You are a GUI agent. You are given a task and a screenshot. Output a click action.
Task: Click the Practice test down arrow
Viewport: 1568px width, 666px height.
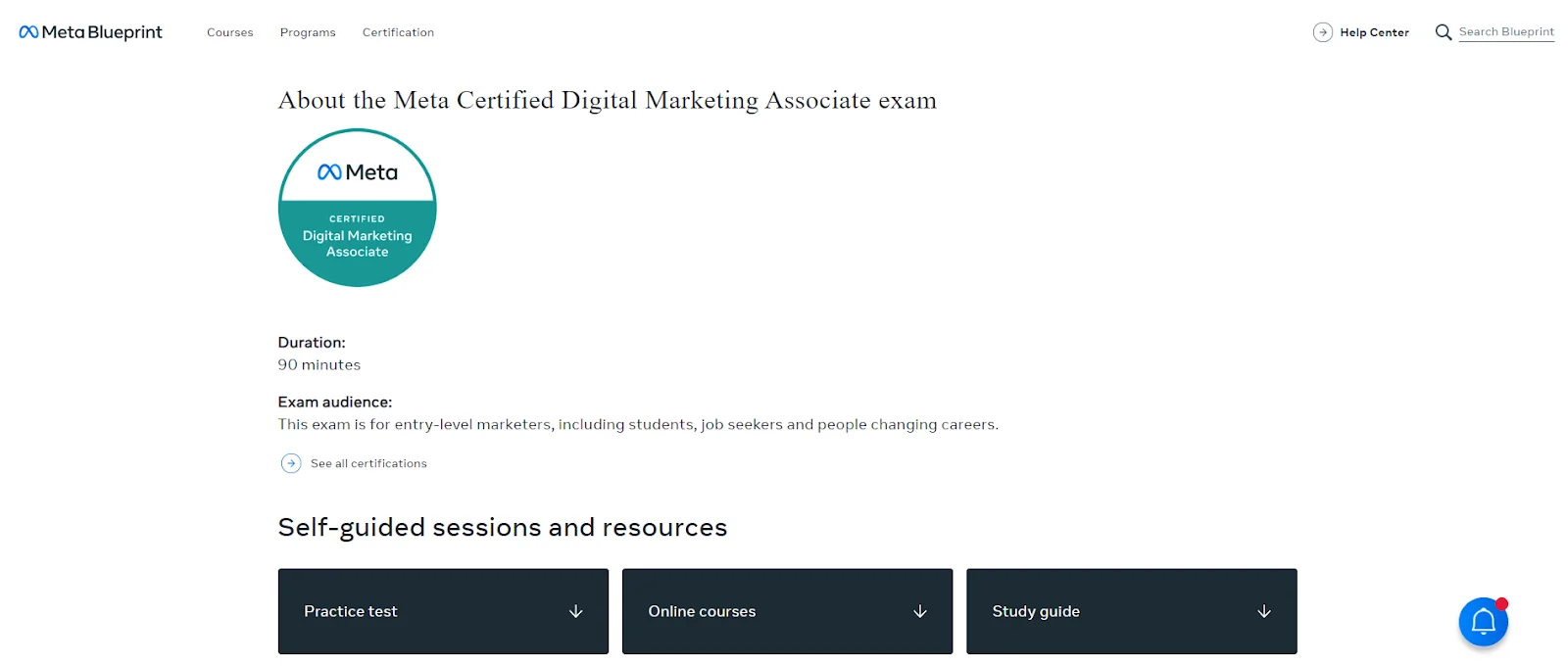[576, 611]
